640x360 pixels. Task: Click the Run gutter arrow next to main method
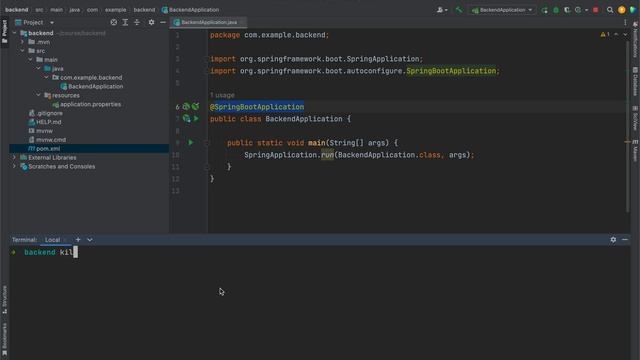(x=191, y=142)
